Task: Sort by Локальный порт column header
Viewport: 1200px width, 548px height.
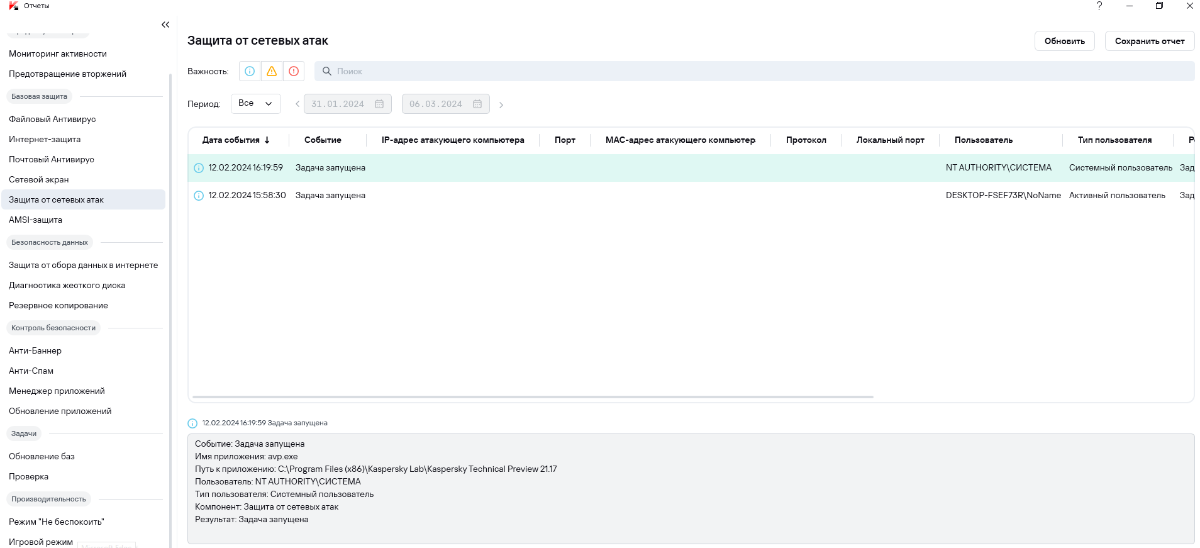Action: tap(891, 141)
